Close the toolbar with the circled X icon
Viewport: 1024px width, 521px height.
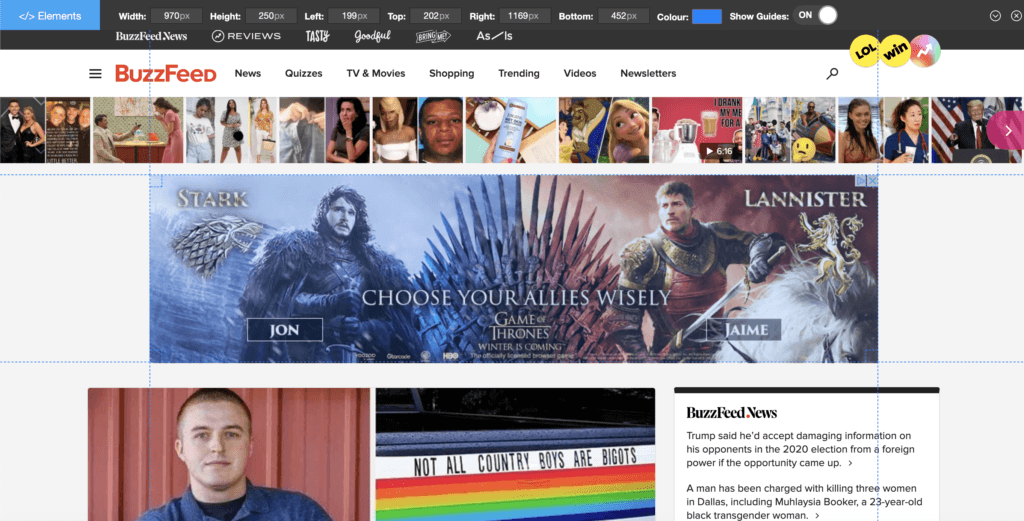tap(1016, 16)
